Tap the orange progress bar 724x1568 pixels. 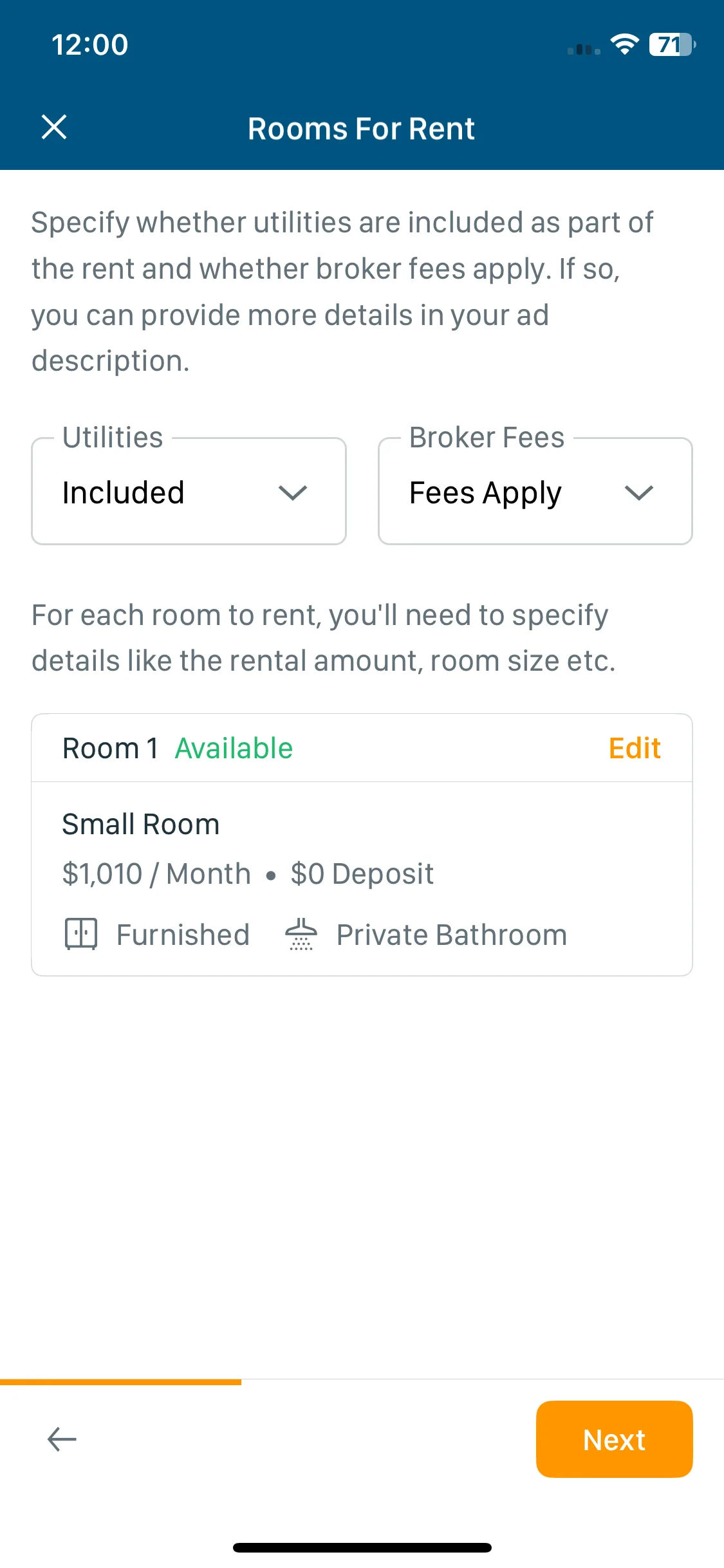coord(120,1382)
